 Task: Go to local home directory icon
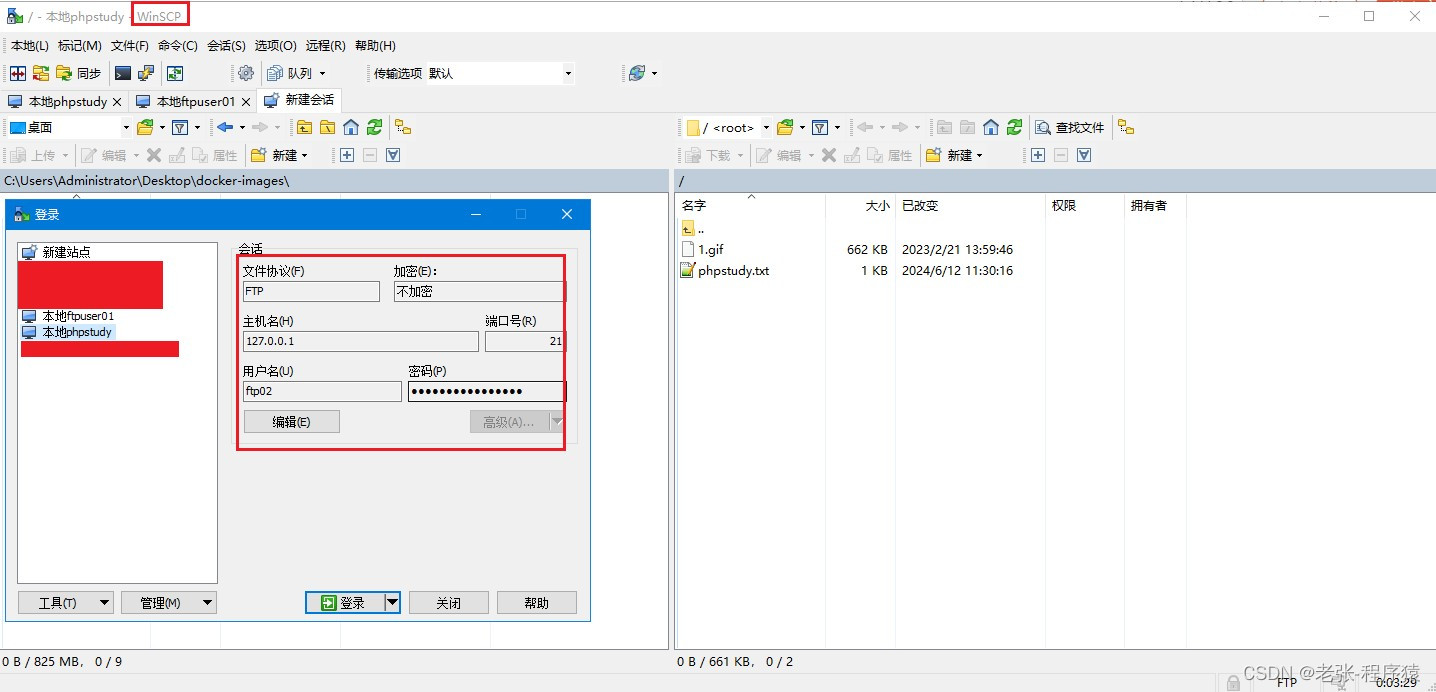(351, 127)
